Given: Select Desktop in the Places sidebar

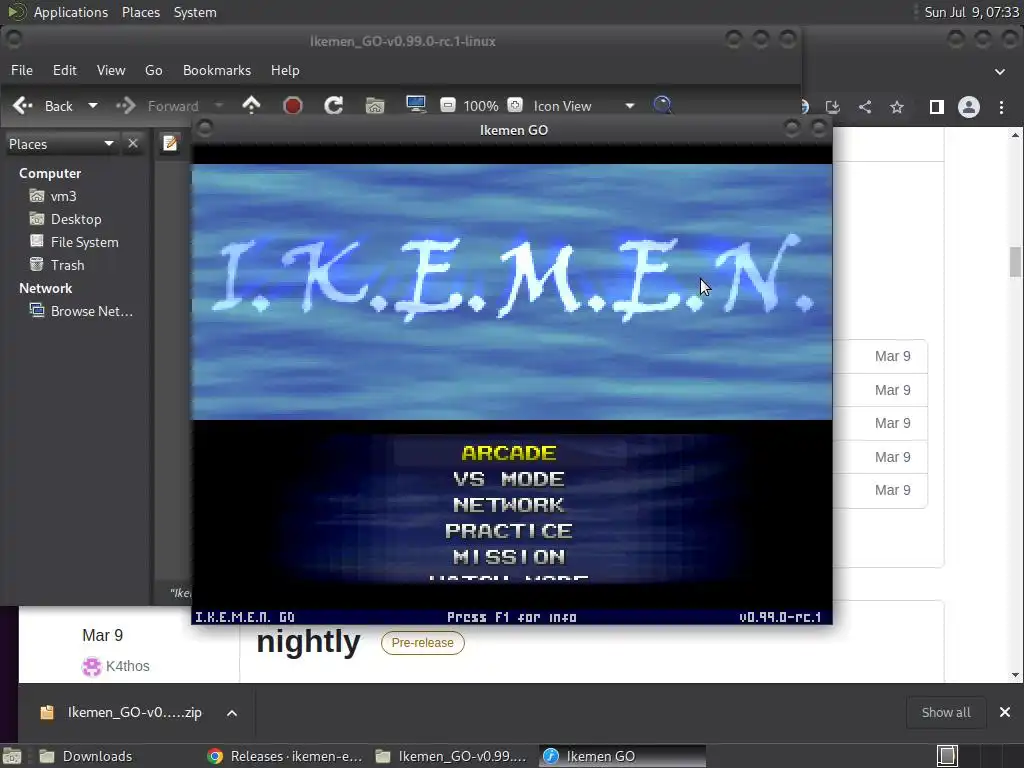Looking at the screenshot, I should click(65, 219).
